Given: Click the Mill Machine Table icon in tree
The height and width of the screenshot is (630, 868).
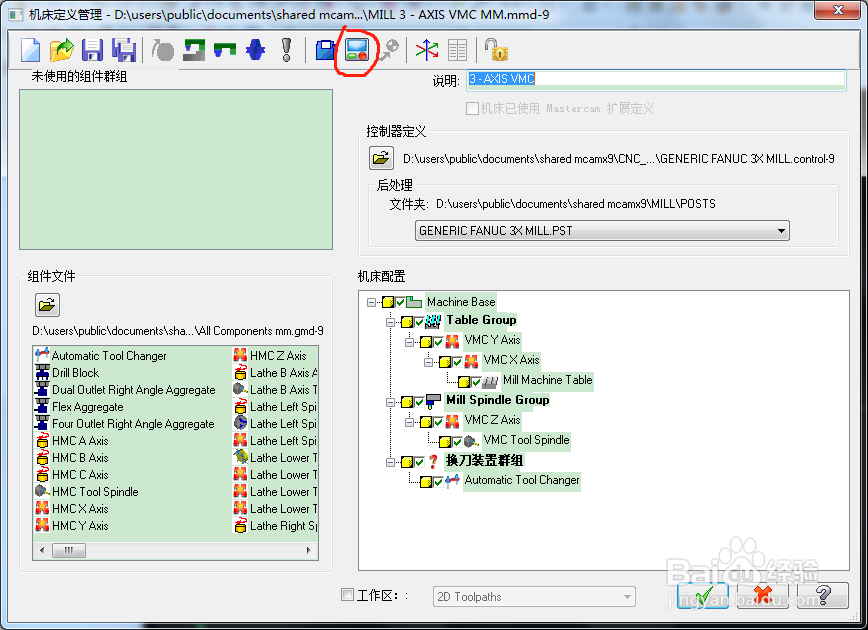Looking at the screenshot, I should (490, 381).
